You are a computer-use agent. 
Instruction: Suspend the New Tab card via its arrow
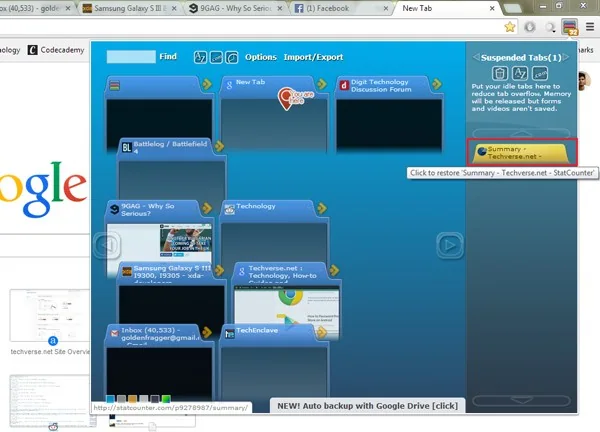pyautogui.click(x=322, y=84)
